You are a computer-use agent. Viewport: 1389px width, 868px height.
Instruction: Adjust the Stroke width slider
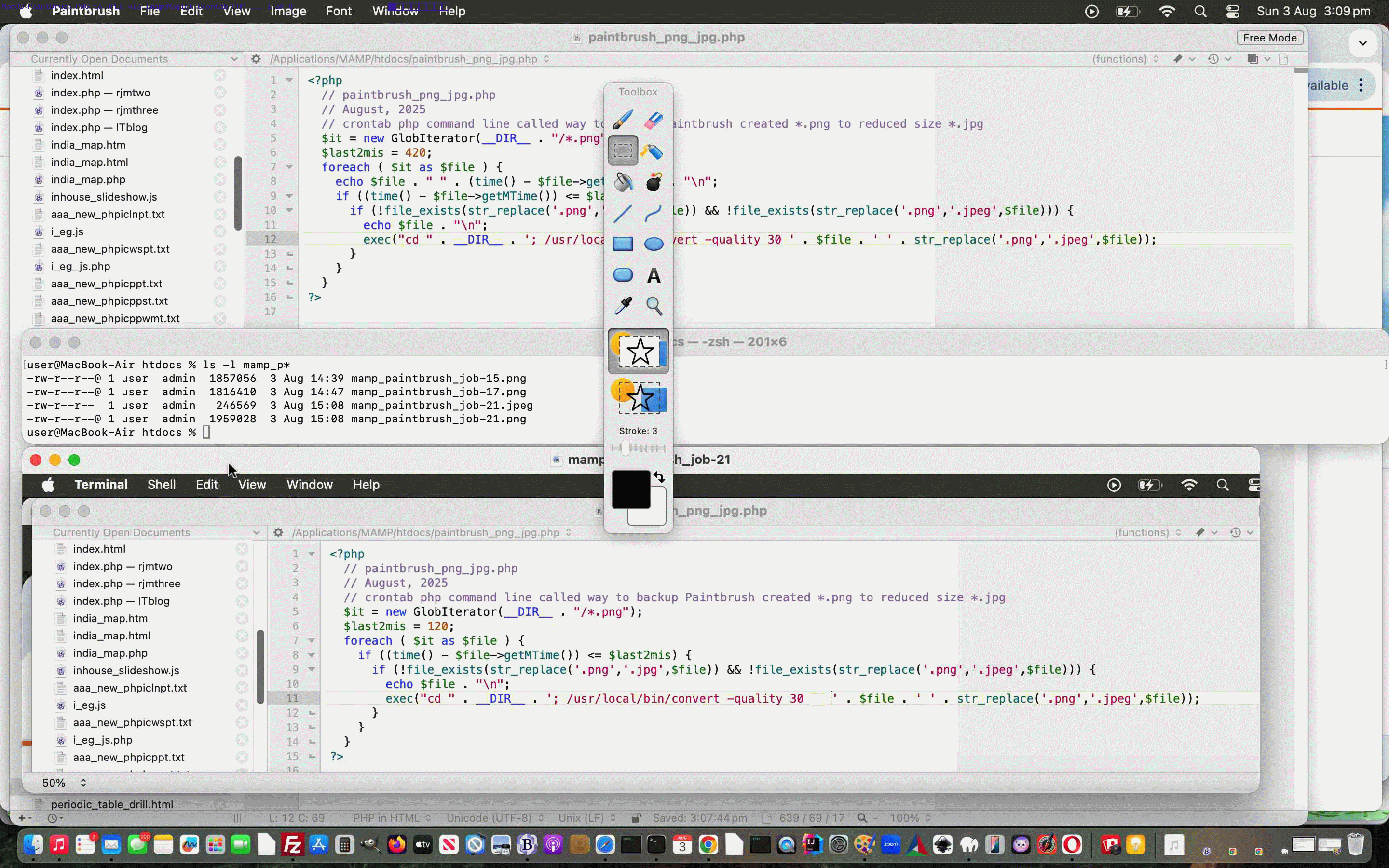(x=638, y=448)
